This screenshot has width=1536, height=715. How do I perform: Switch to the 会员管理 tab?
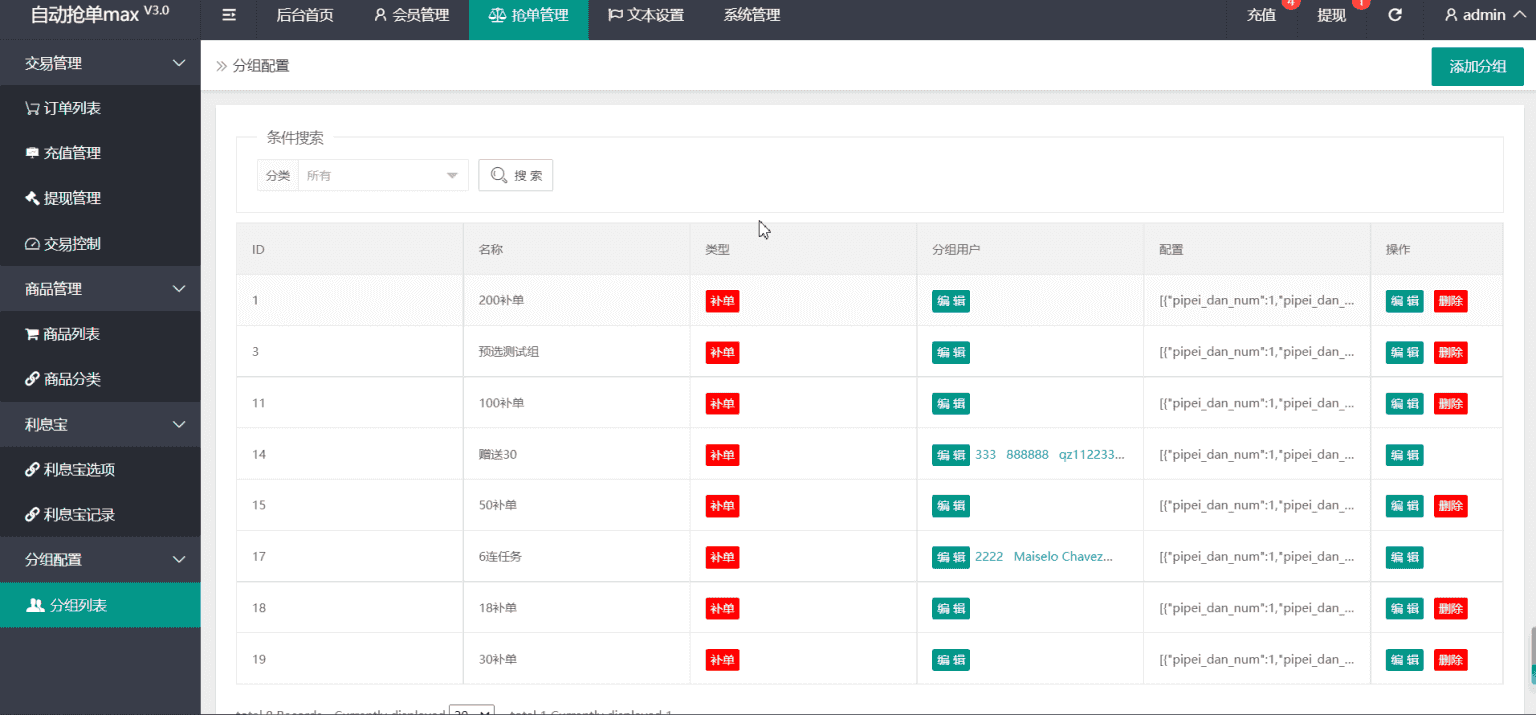(411, 15)
